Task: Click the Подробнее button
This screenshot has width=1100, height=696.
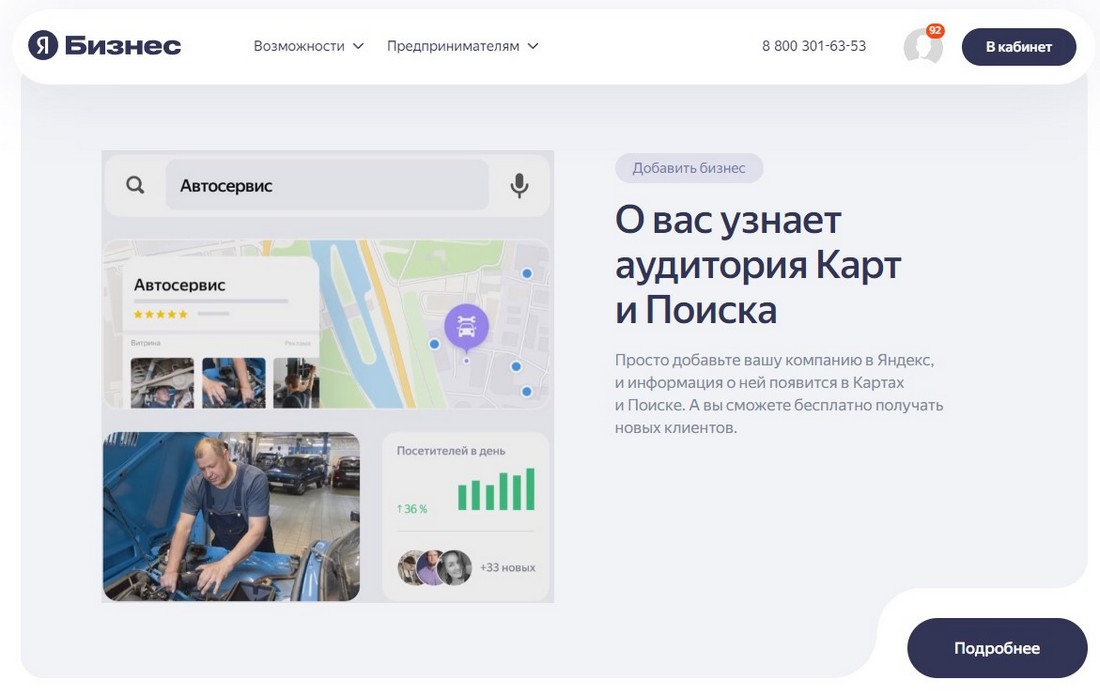Action: (997, 648)
